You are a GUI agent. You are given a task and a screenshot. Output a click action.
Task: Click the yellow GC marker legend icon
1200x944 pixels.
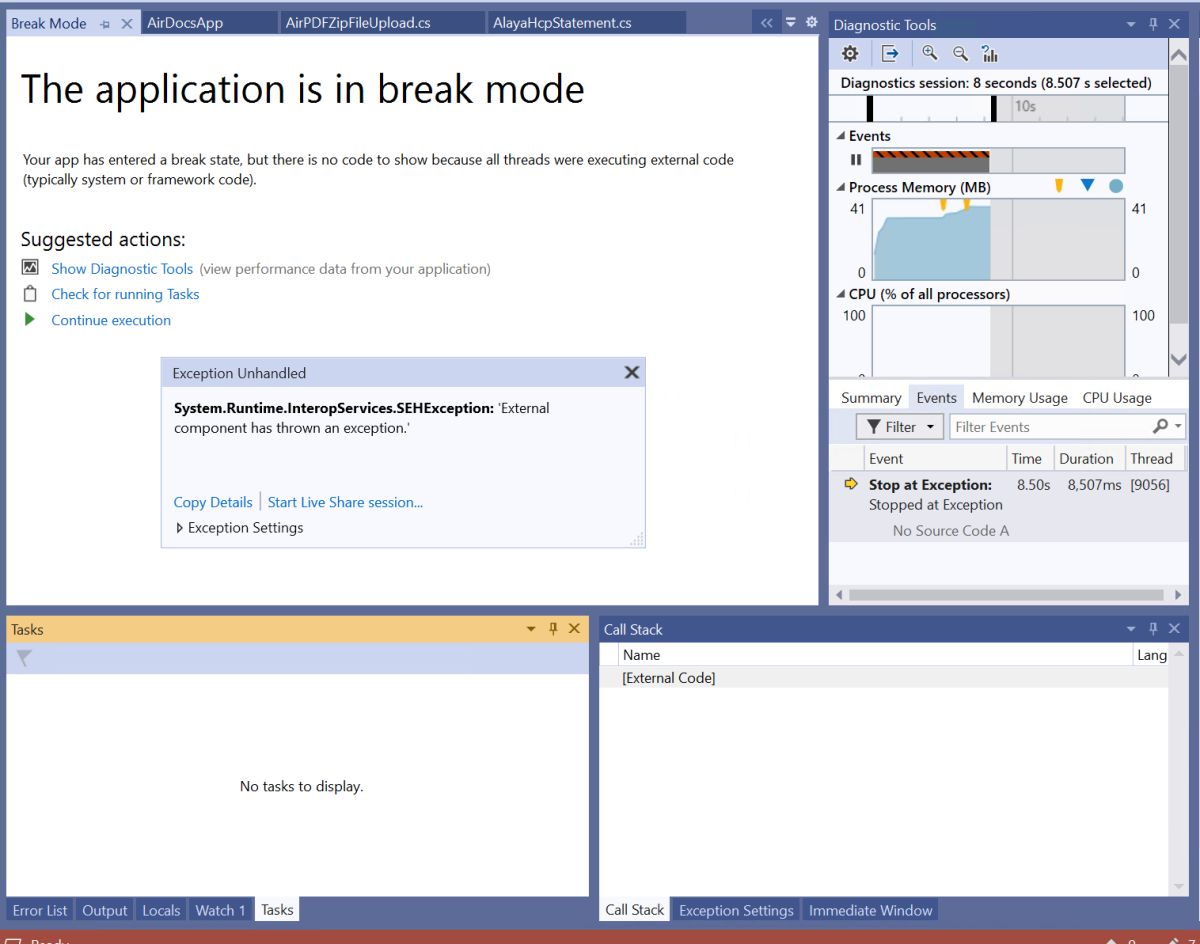coord(1059,186)
